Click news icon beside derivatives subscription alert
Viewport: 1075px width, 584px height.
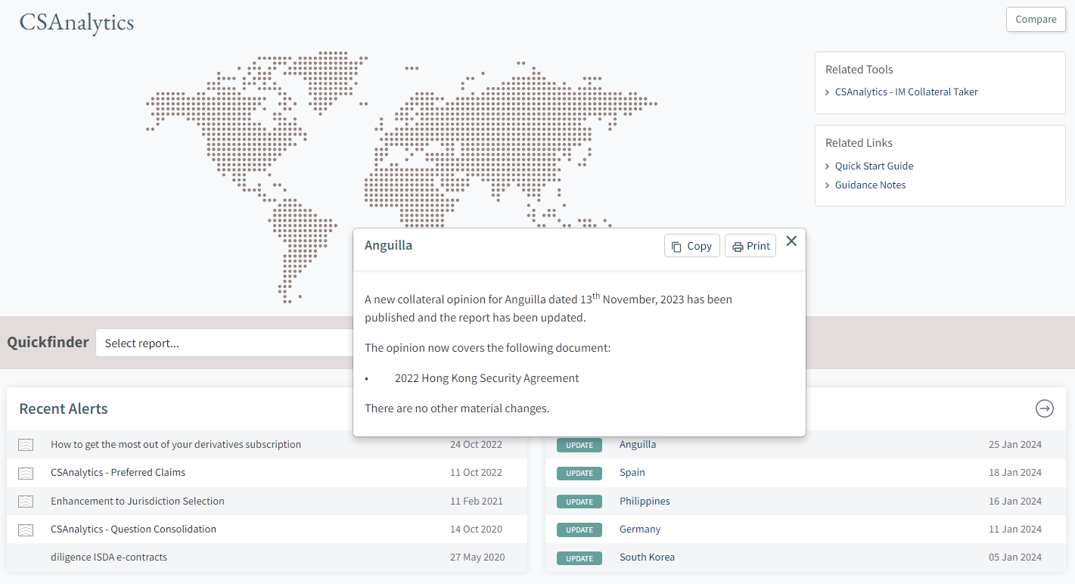(x=26, y=445)
